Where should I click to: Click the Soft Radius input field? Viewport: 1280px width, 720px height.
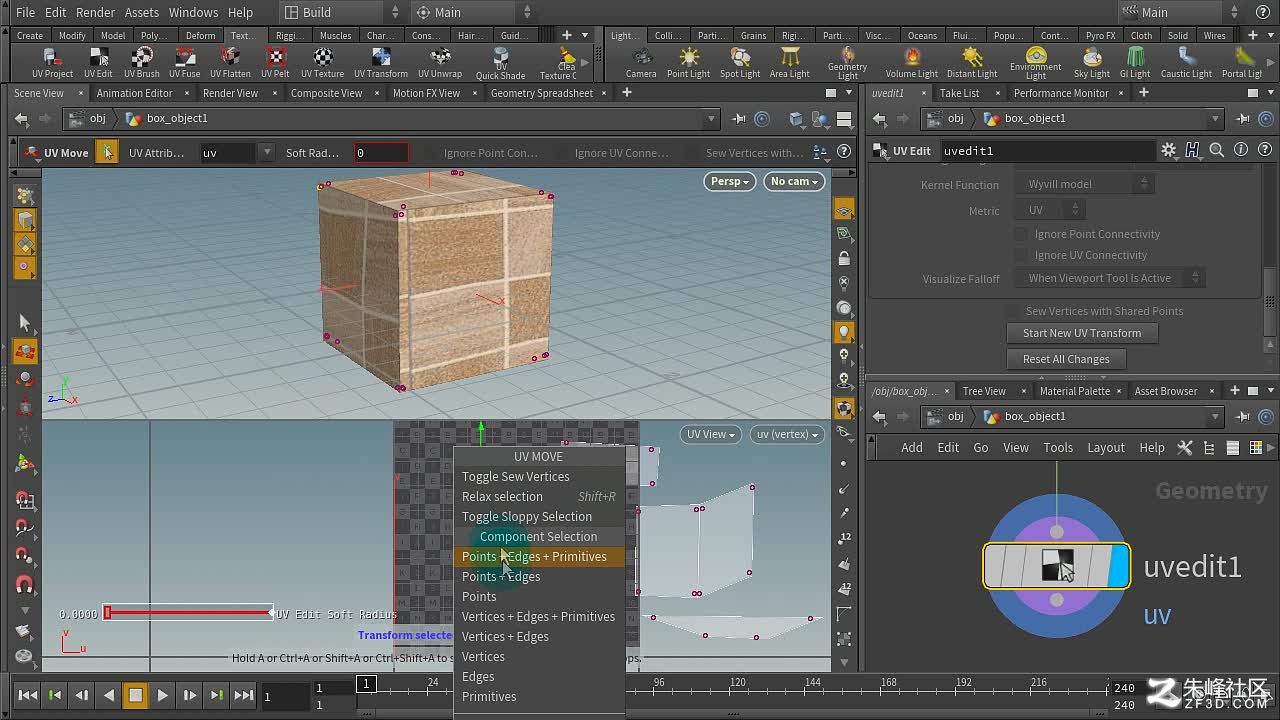(381, 153)
